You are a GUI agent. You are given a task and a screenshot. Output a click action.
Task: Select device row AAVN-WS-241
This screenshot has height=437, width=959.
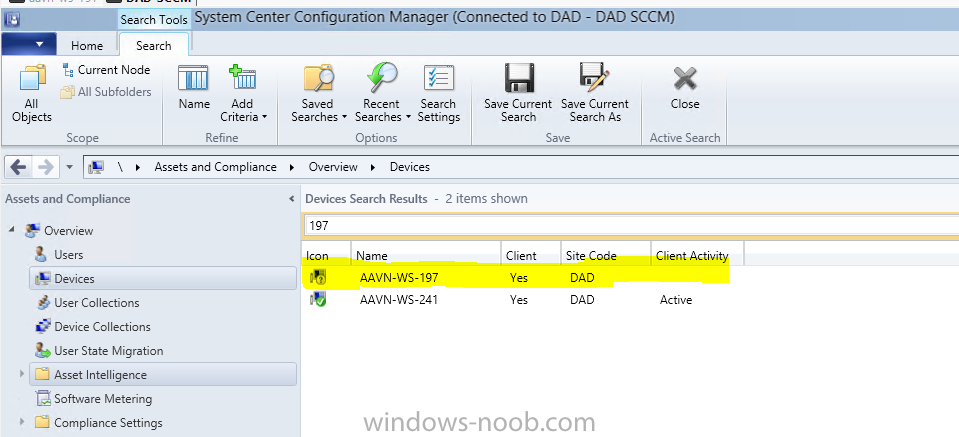pyautogui.click(x=516, y=299)
